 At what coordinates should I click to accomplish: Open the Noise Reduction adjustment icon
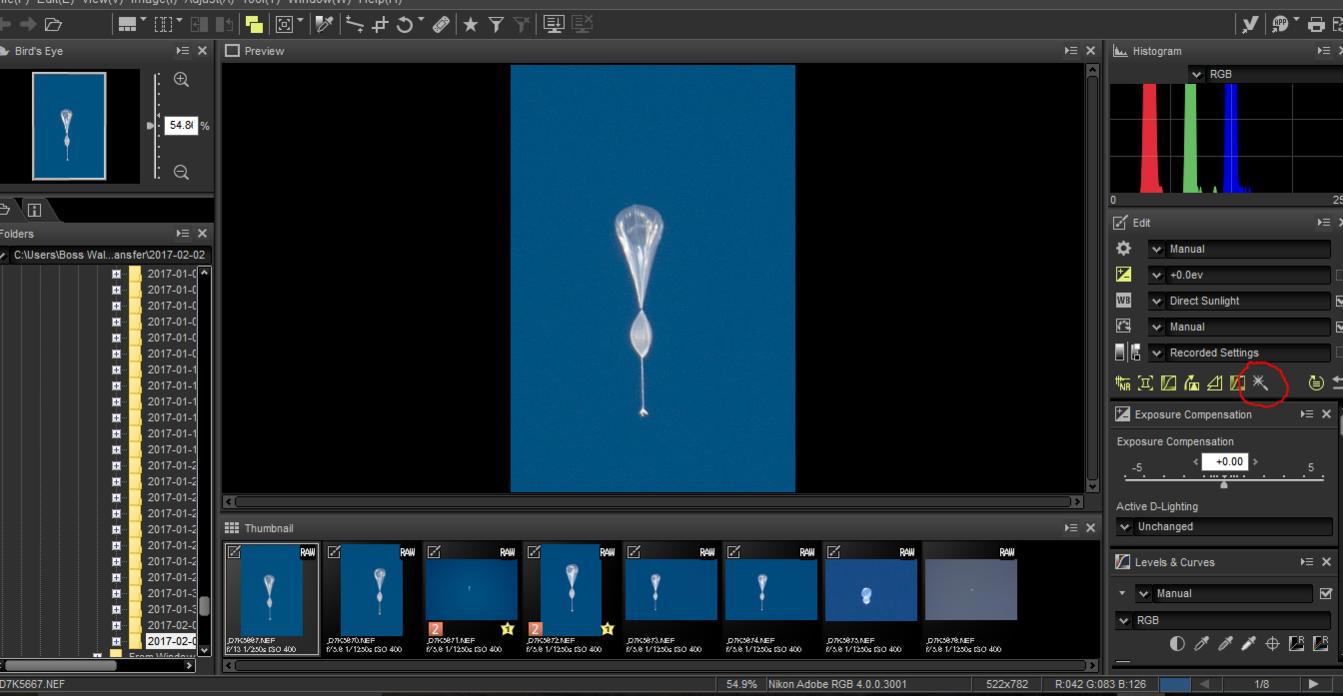coord(1125,383)
